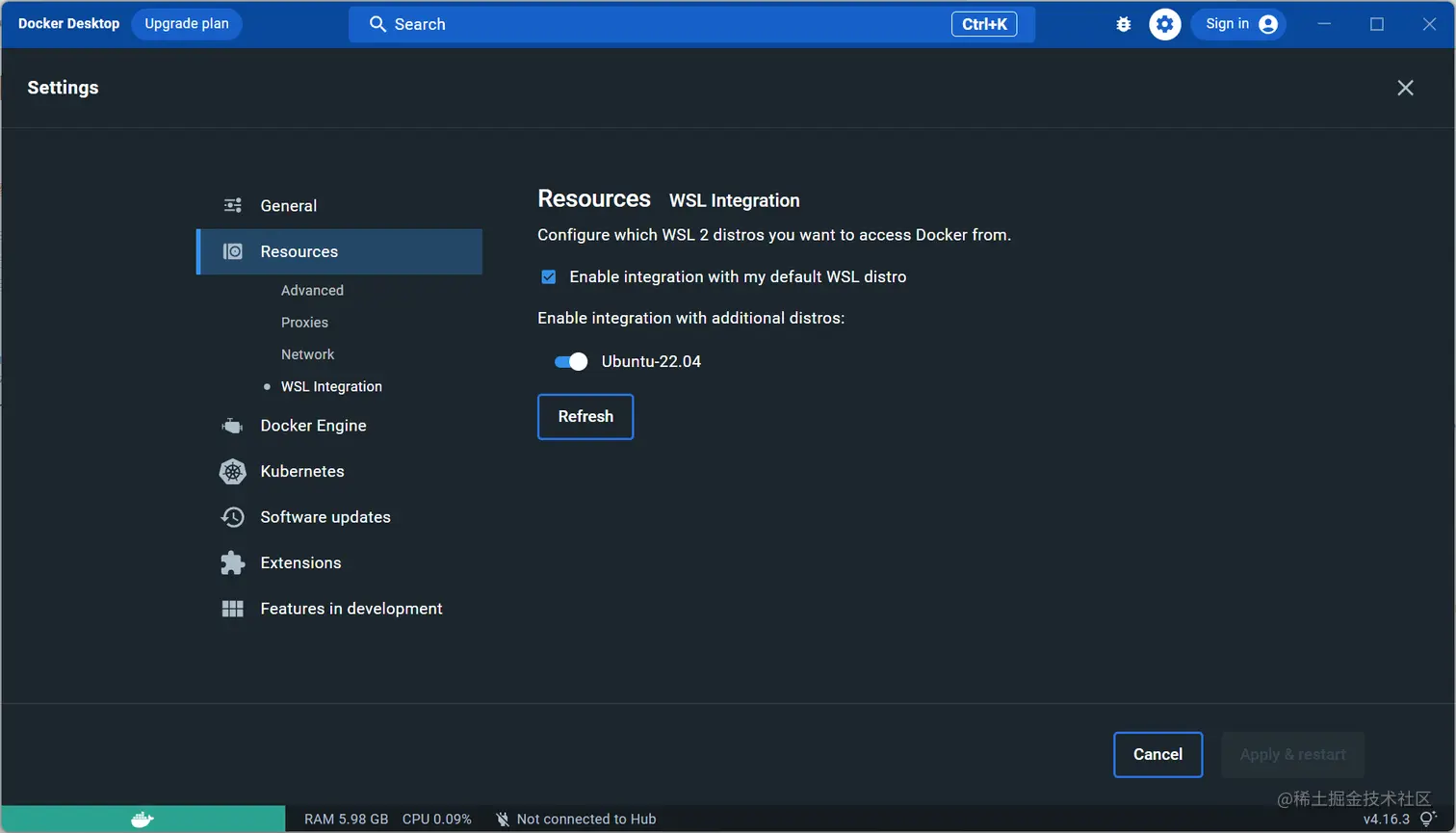Click the Resources disk icon in the sidebar
The image size is (1456, 833).
point(233,251)
